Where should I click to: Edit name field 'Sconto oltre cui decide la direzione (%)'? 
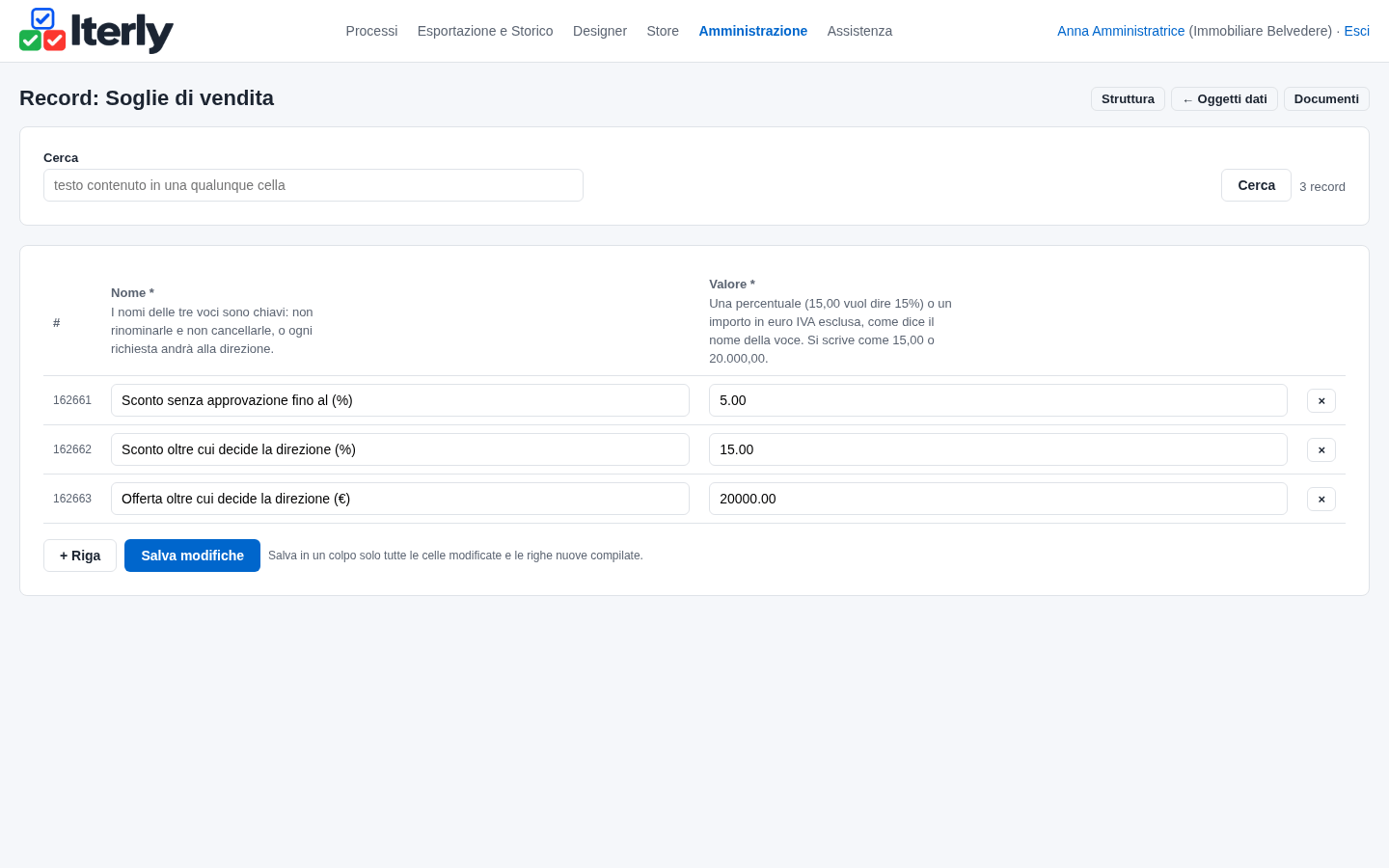400,449
